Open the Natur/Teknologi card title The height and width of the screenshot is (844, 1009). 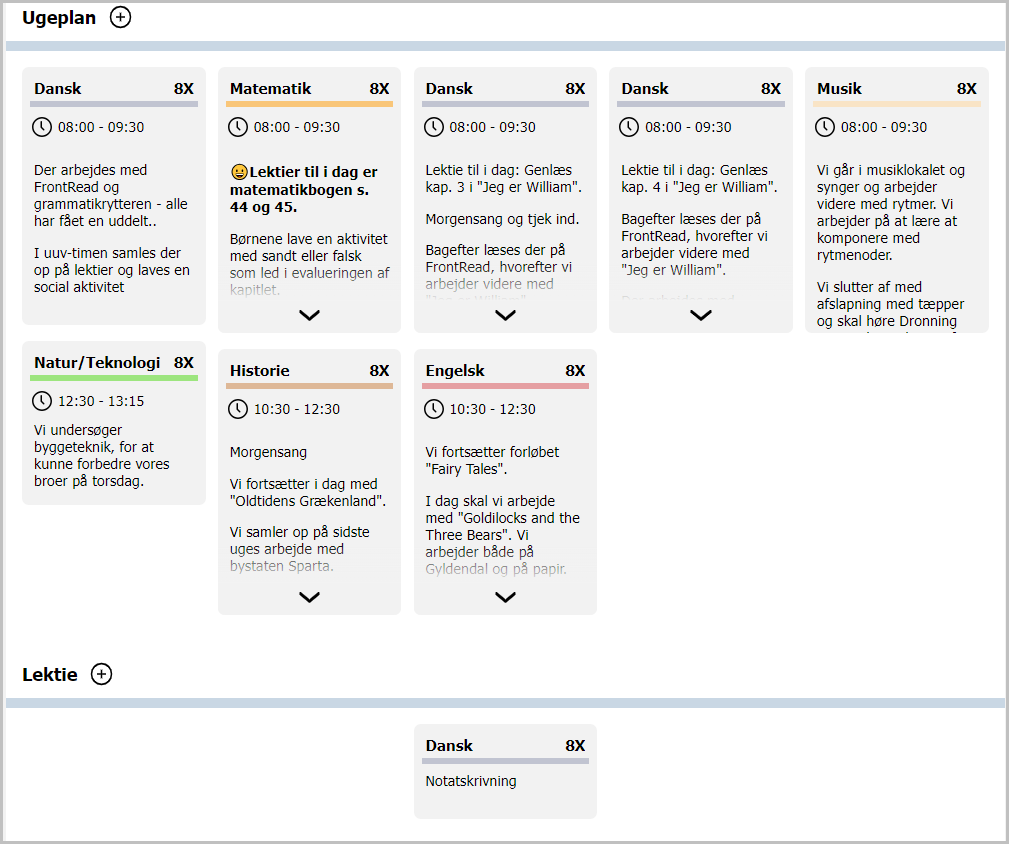tap(97, 363)
